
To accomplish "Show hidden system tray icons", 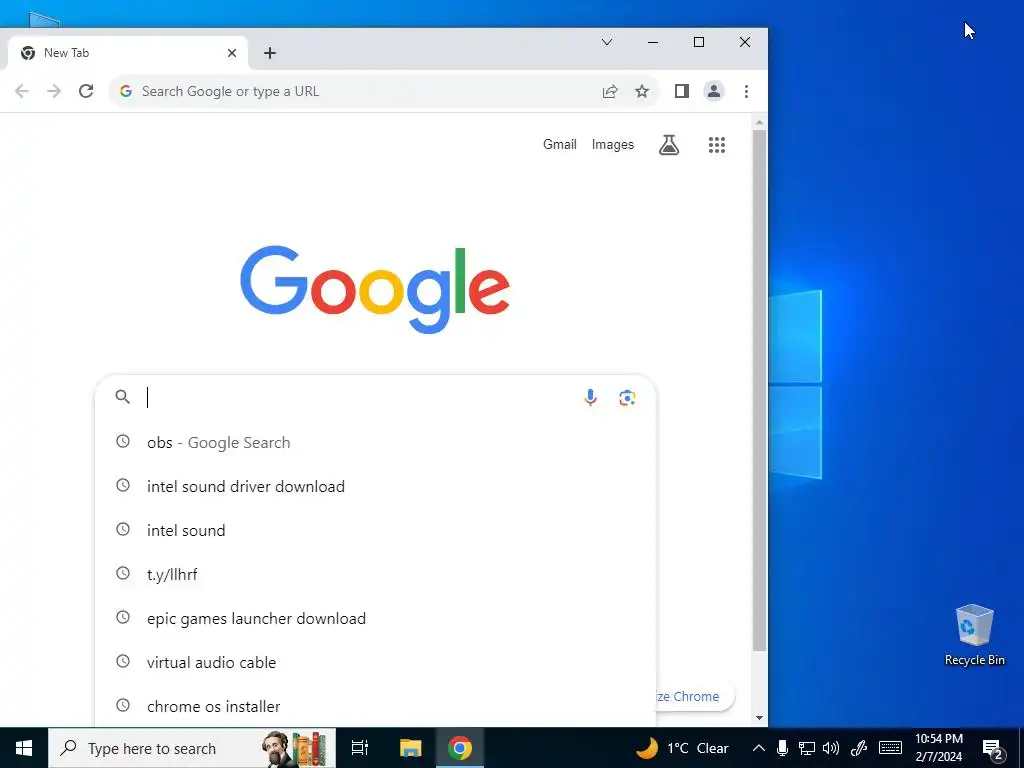I will [758, 748].
